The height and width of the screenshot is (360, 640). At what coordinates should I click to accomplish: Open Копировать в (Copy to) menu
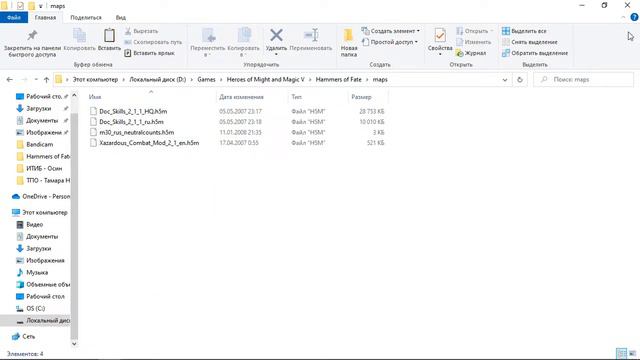coord(243,42)
